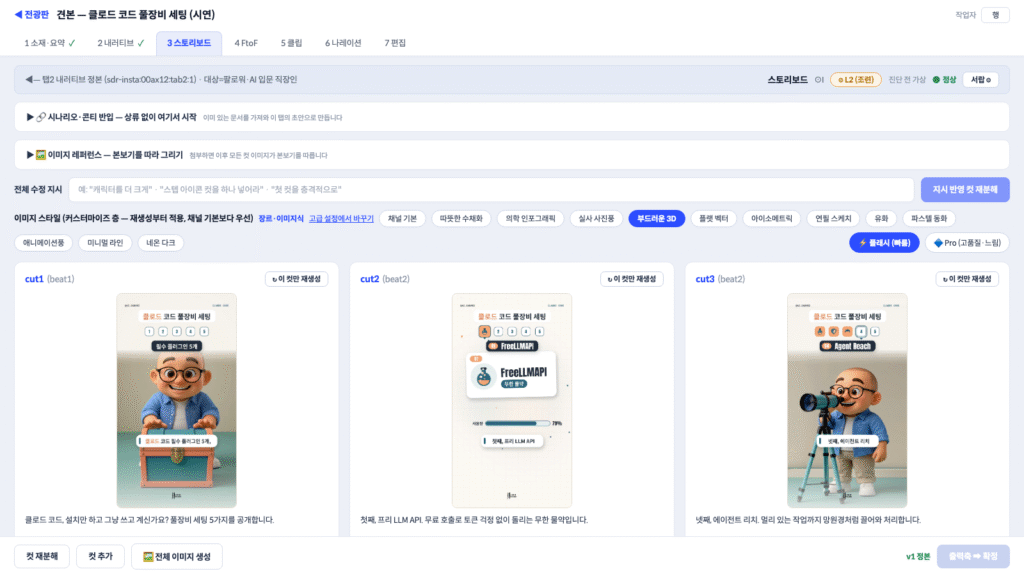Click caption starting 클로드 코드, 설치만 하고
Screen dimensions: 1024x576
[150, 520]
